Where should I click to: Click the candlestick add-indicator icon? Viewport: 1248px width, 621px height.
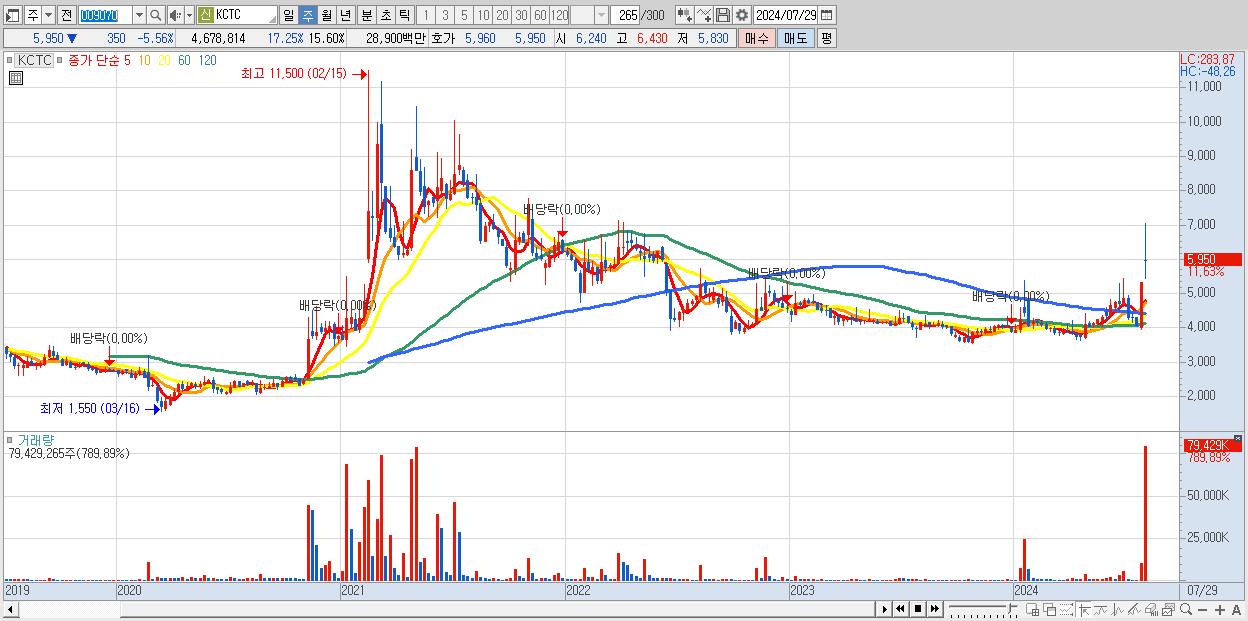point(685,15)
